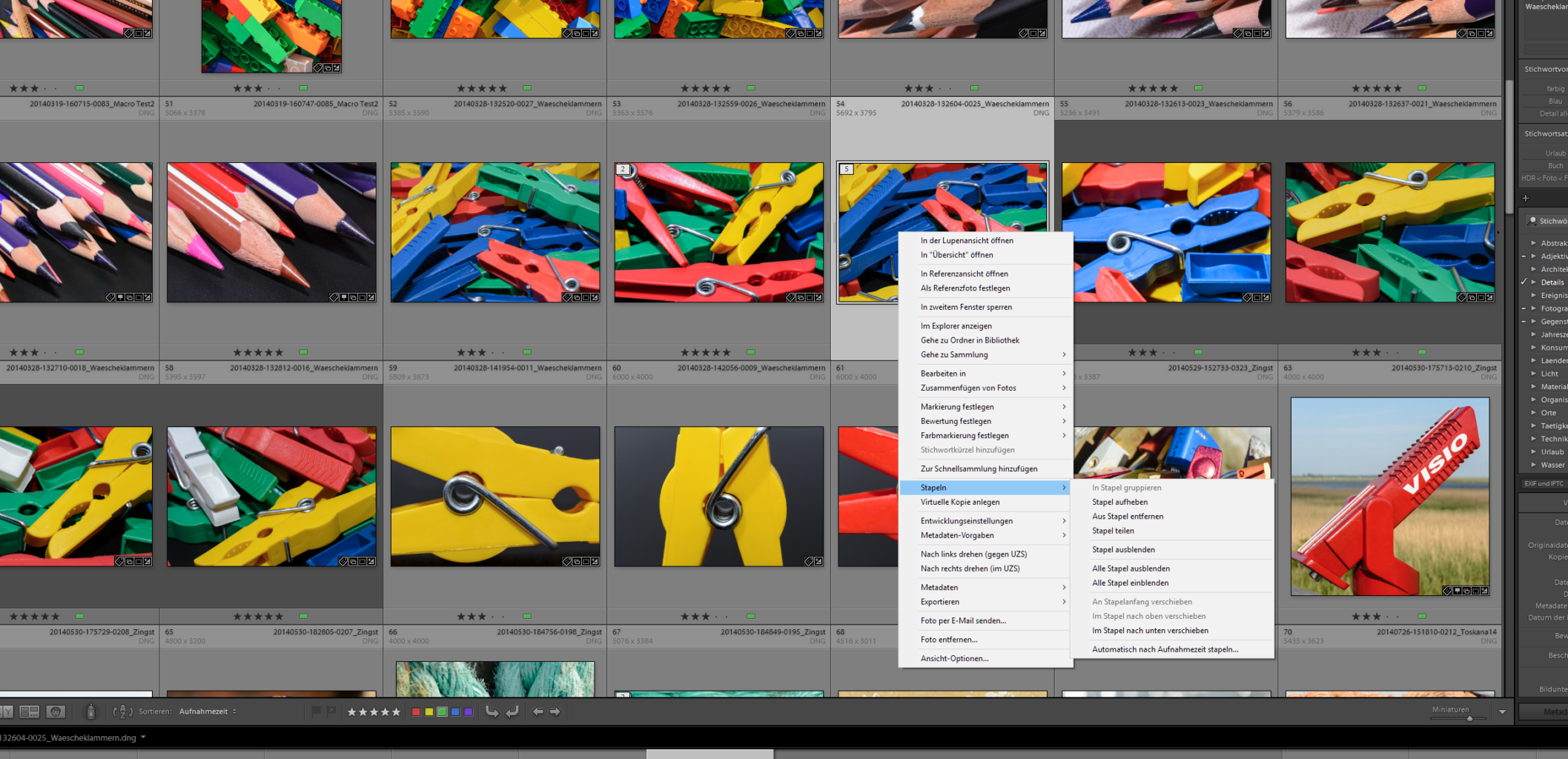This screenshot has height=759, width=1568.
Task: Rotate photo left using toolbar arrow
Action: [x=492, y=712]
